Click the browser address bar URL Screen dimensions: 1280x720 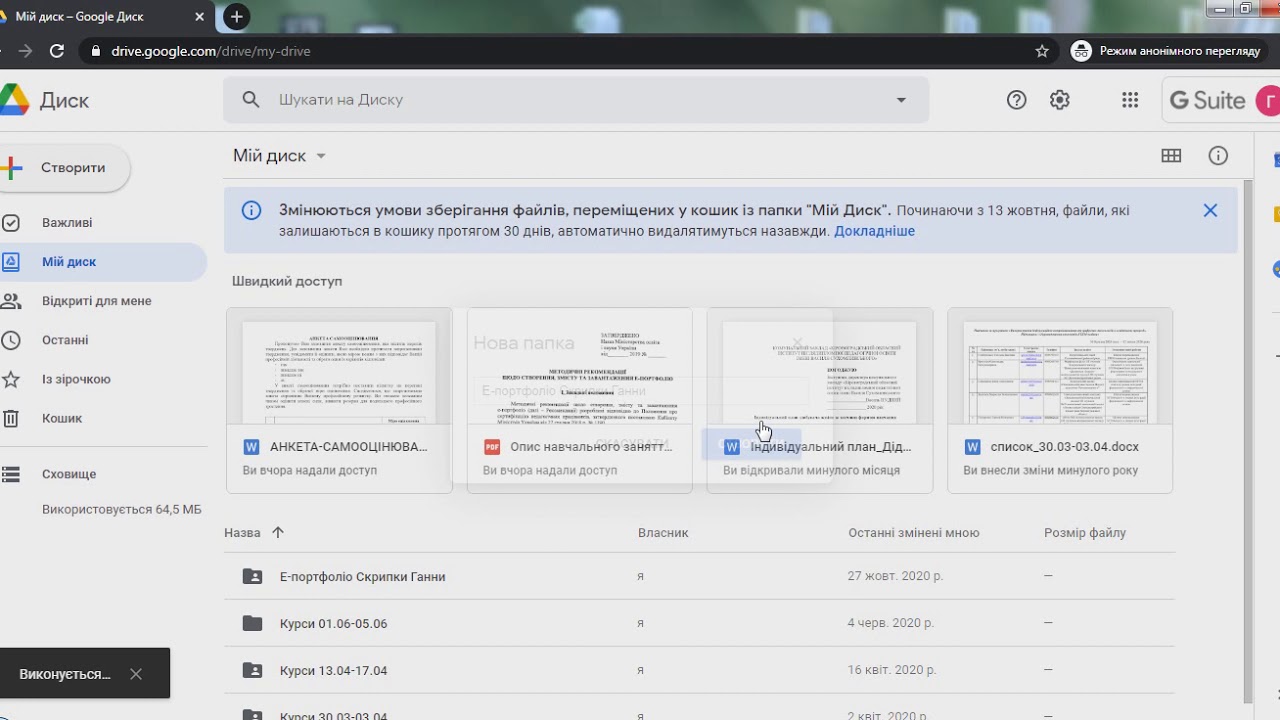[210, 51]
